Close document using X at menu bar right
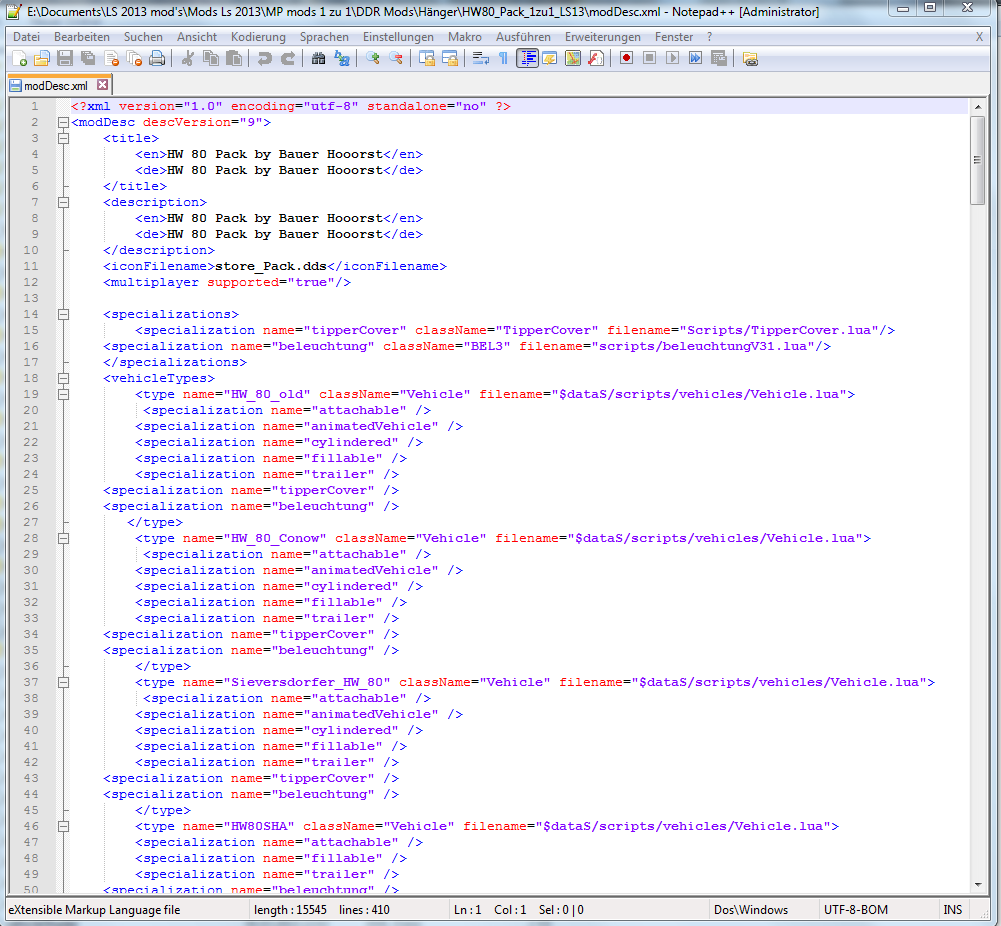This screenshot has width=1001, height=926. pyautogui.click(x=979, y=37)
